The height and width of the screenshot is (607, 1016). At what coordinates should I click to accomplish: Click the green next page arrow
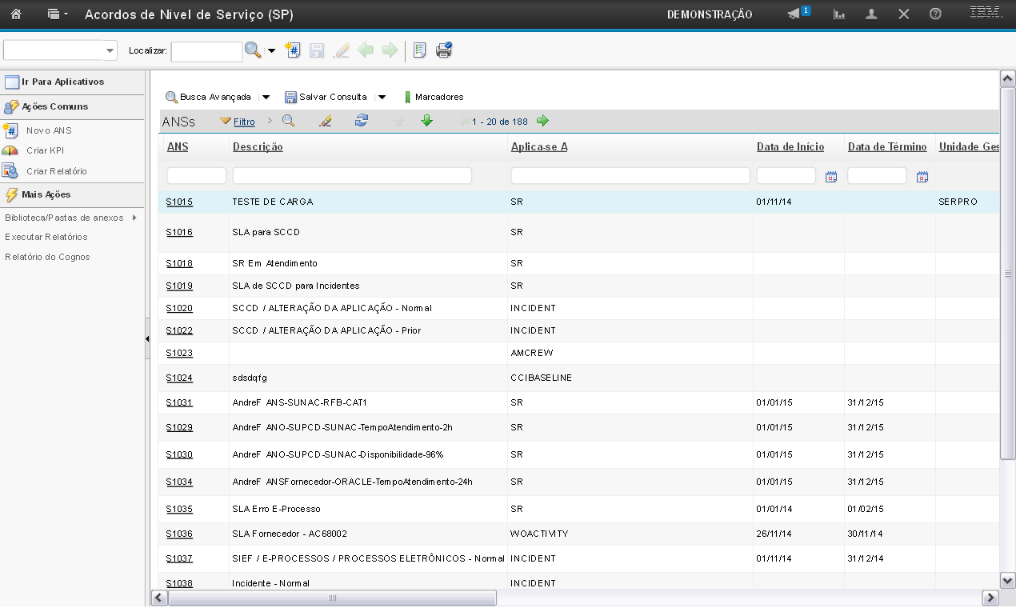543,121
